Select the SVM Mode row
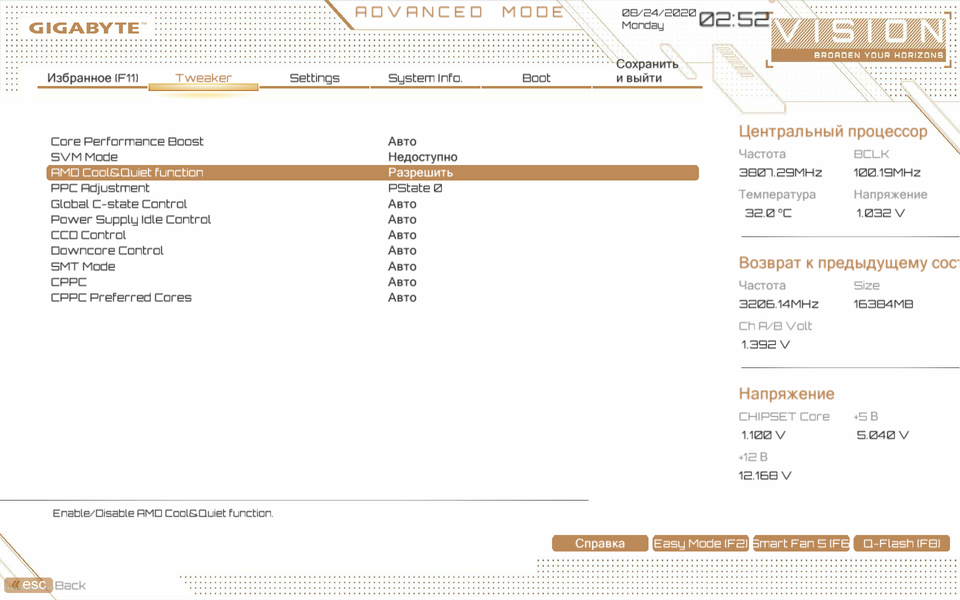Screen dimensions: 960x600 (372, 157)
